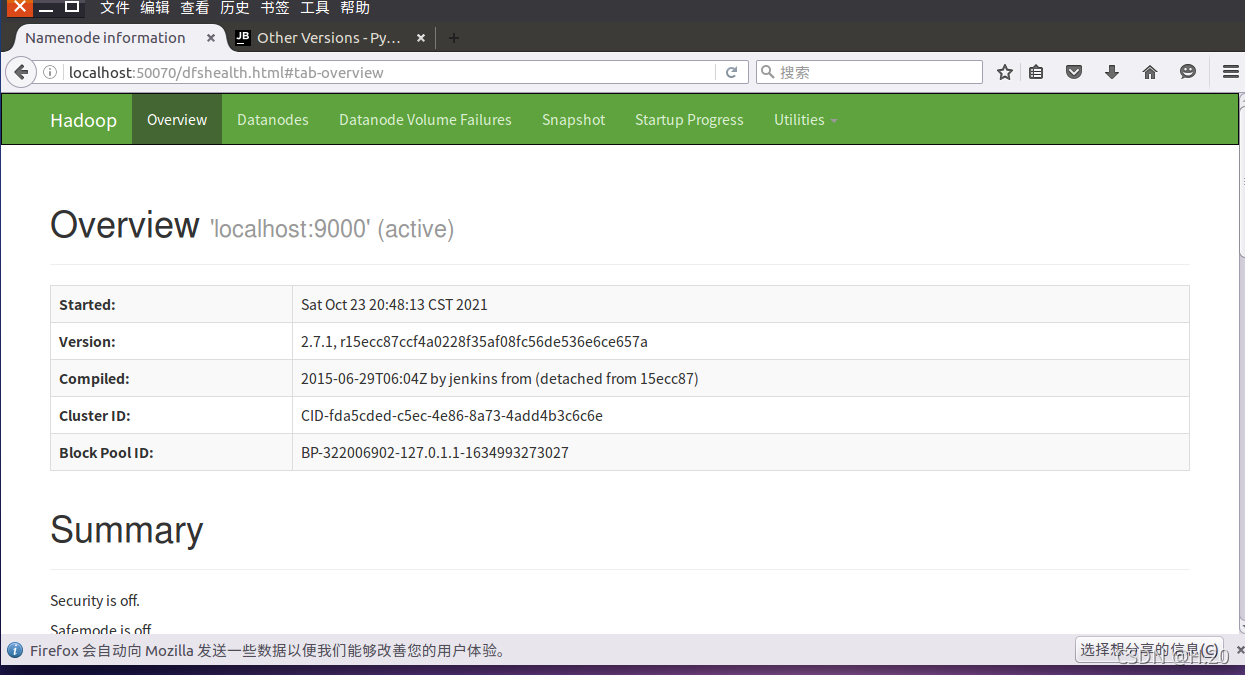
Task: Click the 'Security is off.' text
Action: 95,600
